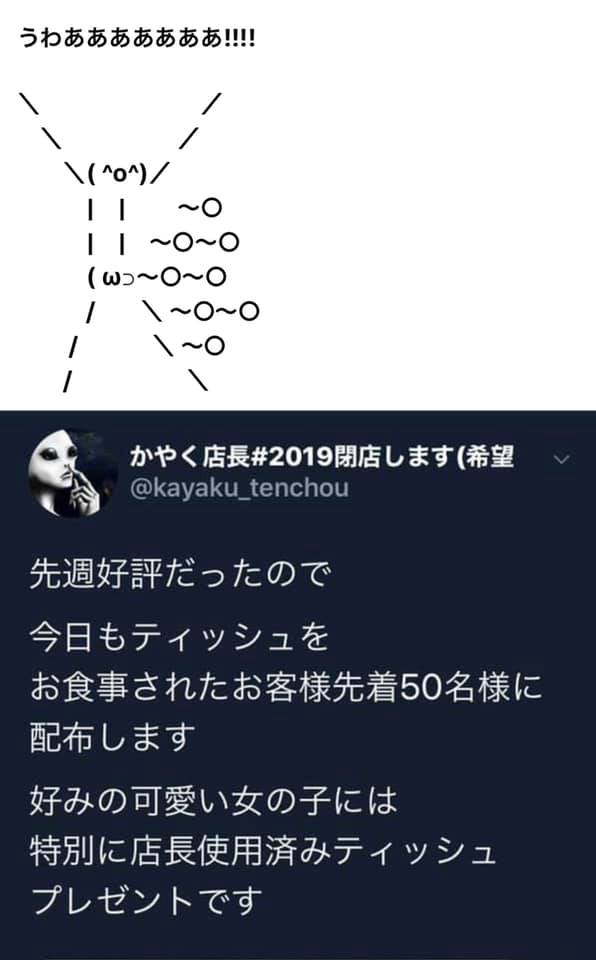This screenshot has height=960, width=596.
Task: Click the line 好みの可愛い女の子には
Action: click(x=213, y=801)
